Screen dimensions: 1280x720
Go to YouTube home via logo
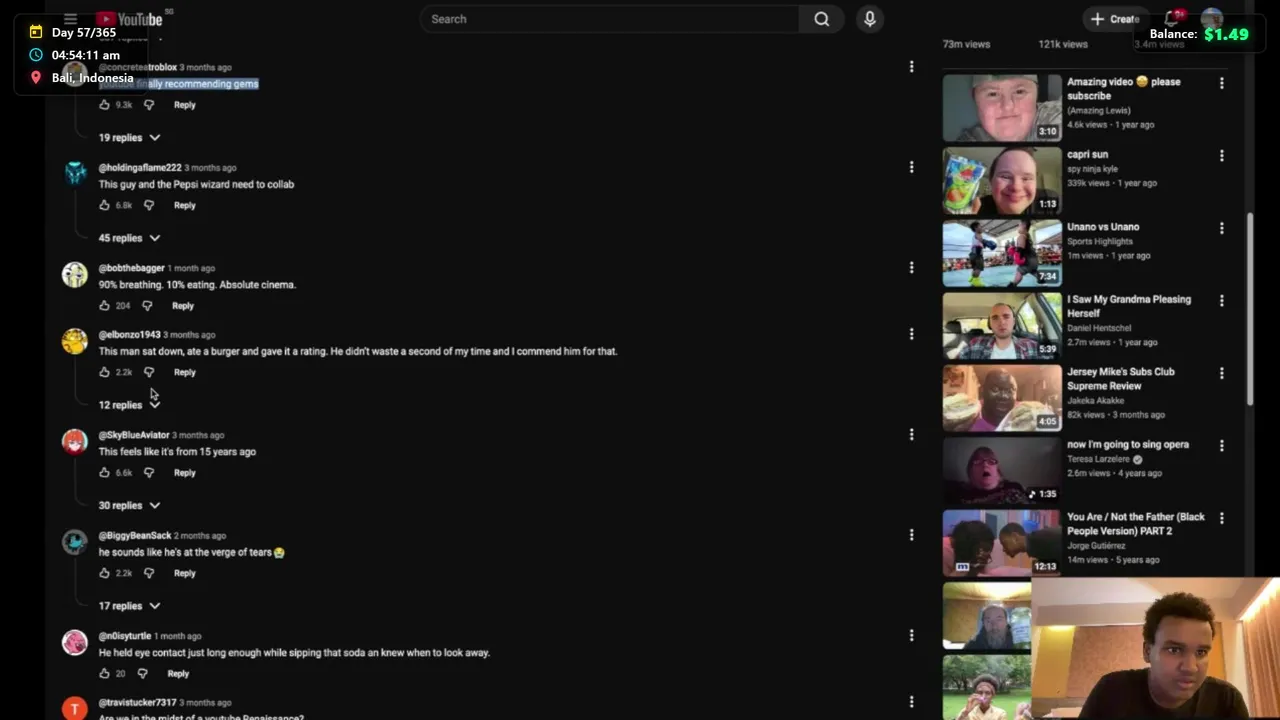(x=129, y=19)
